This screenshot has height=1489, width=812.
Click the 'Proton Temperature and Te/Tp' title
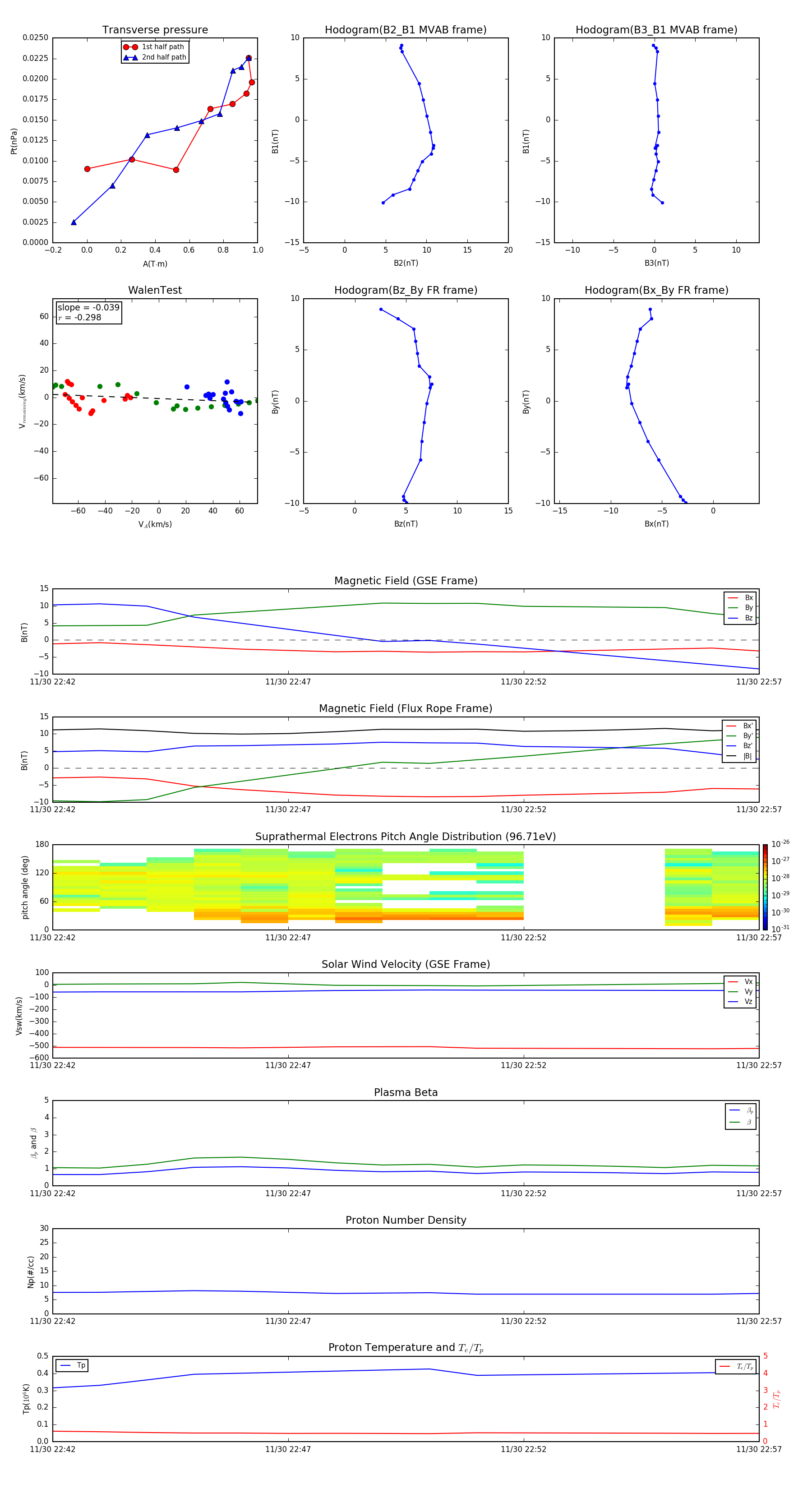[406, 1348]
